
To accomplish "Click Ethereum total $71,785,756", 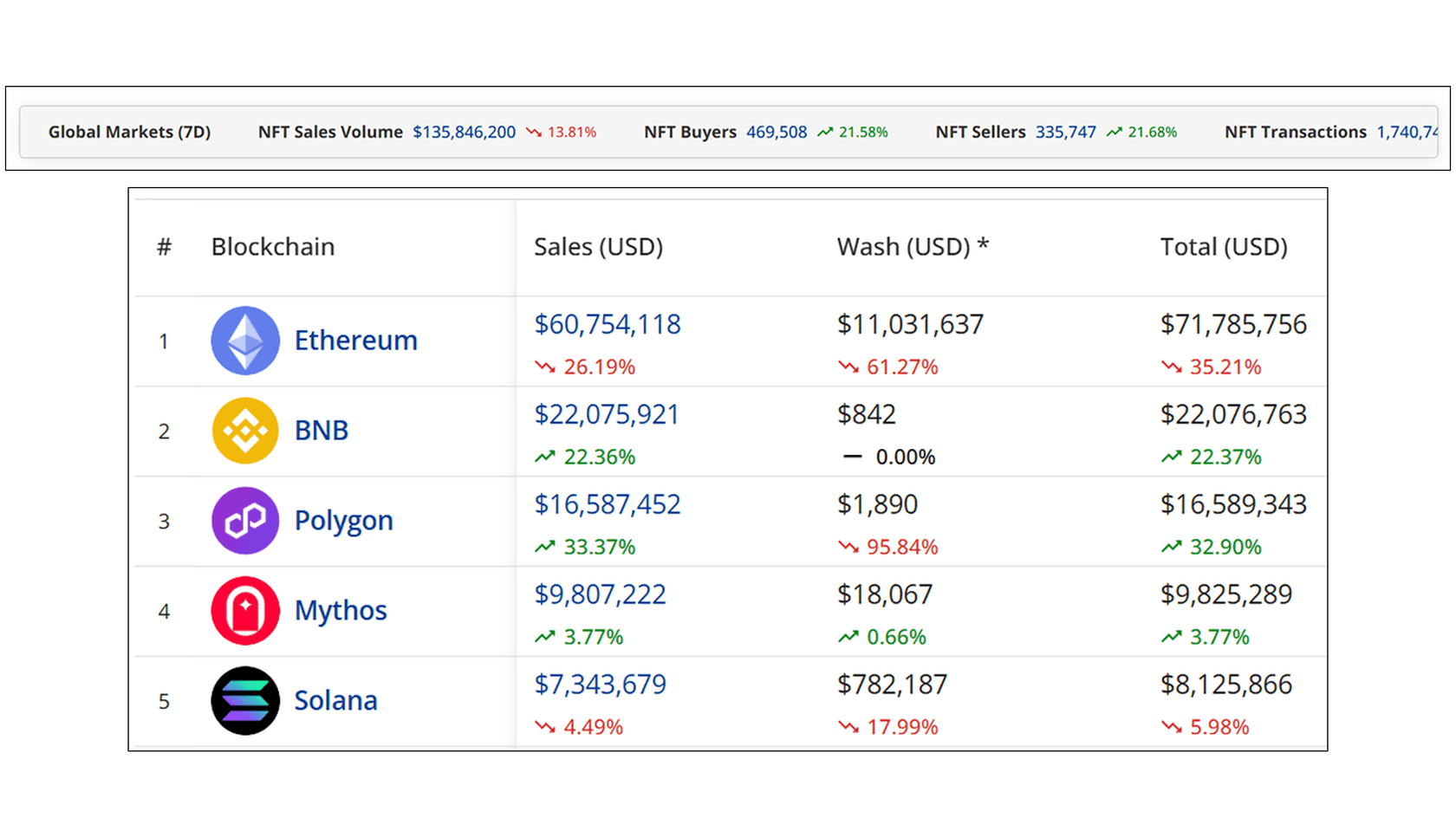I will click(x=1233, y=325).
